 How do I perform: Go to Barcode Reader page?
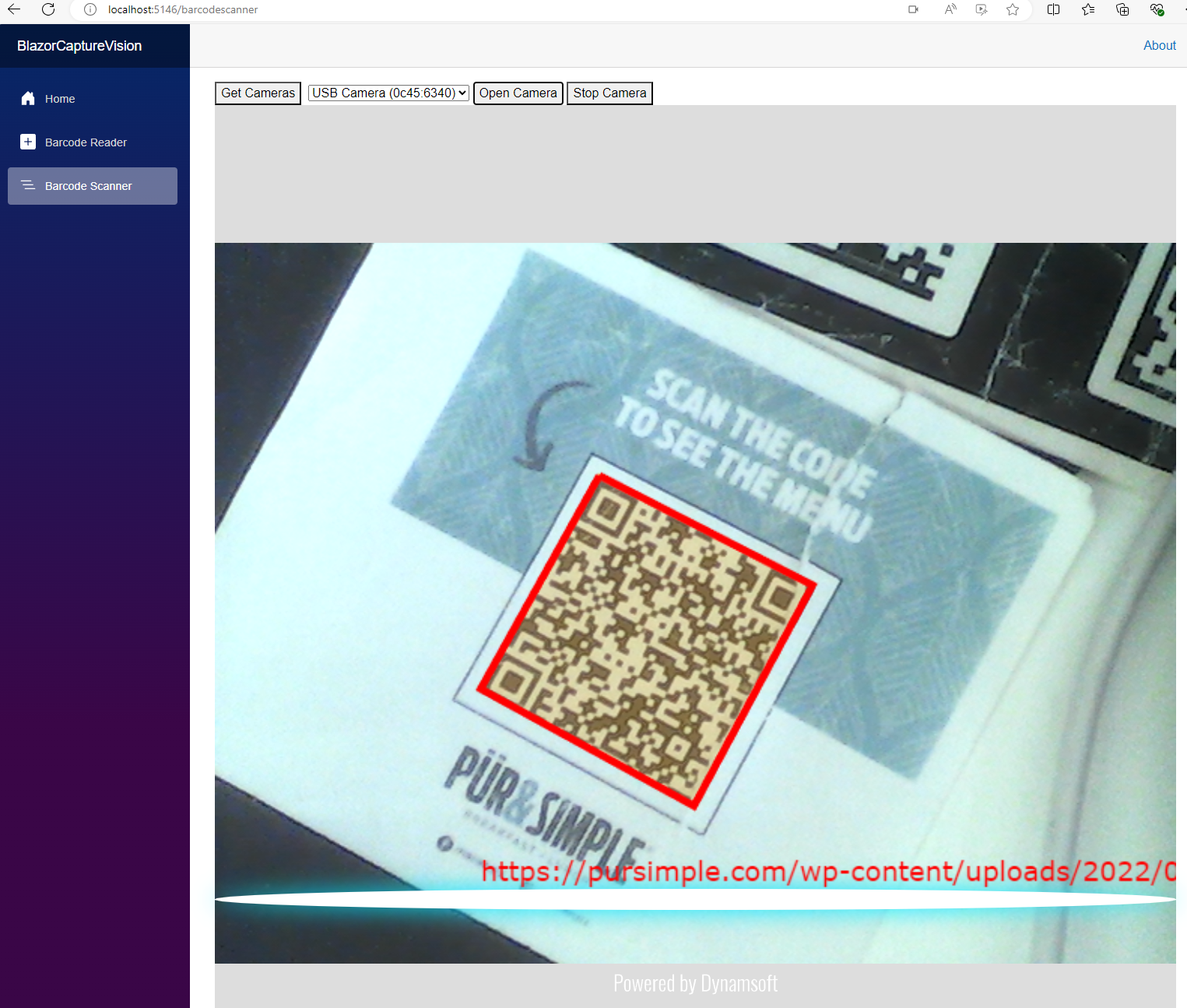86,142
